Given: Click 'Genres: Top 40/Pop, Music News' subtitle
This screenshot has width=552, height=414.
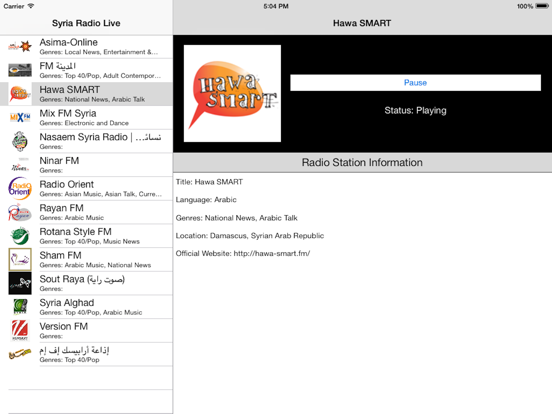Looking at the screenshot, I should (90, 242).
